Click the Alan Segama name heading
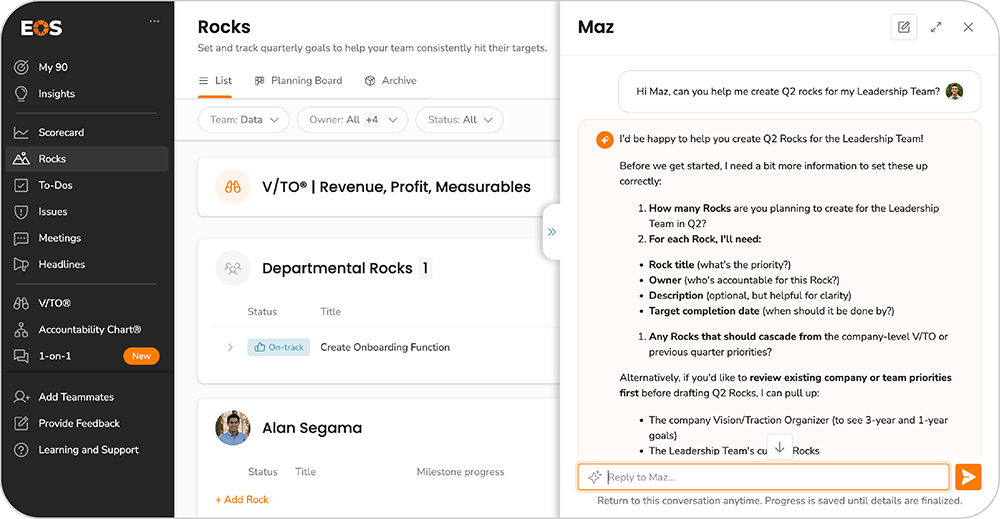Screen dimensions: 1000x519 point(312,428)
